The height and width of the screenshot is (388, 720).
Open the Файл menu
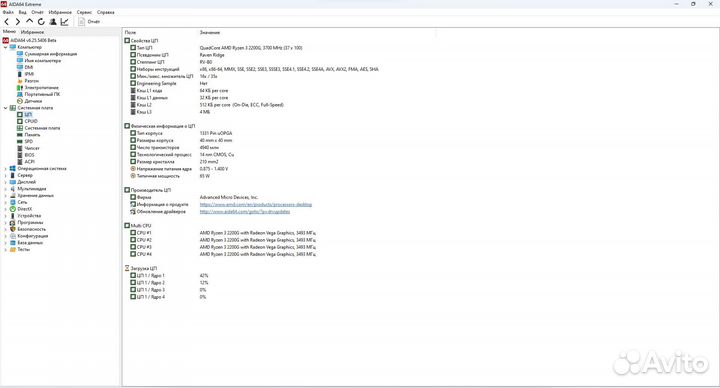pyautogui.click(x=8, y=12)
